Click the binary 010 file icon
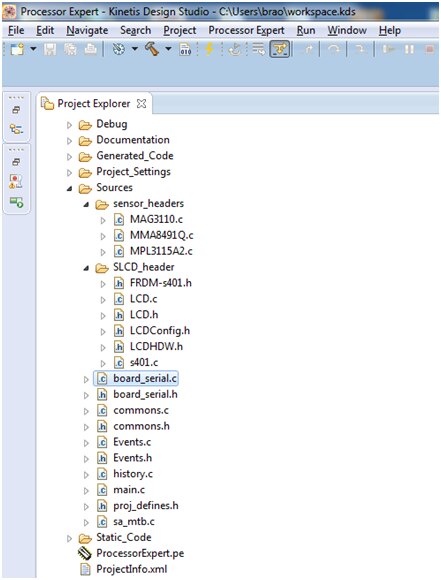441x580 pixels. click(185, 49)
